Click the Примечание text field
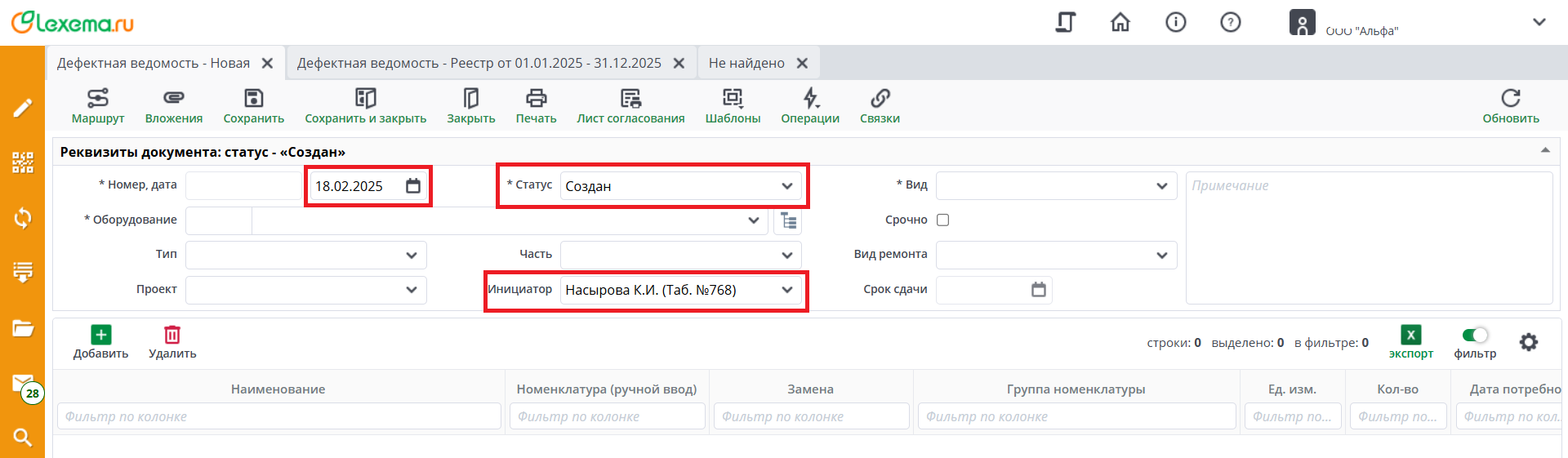The height and width of the screenshot is (458, 1568). (x=1369, y=238)
